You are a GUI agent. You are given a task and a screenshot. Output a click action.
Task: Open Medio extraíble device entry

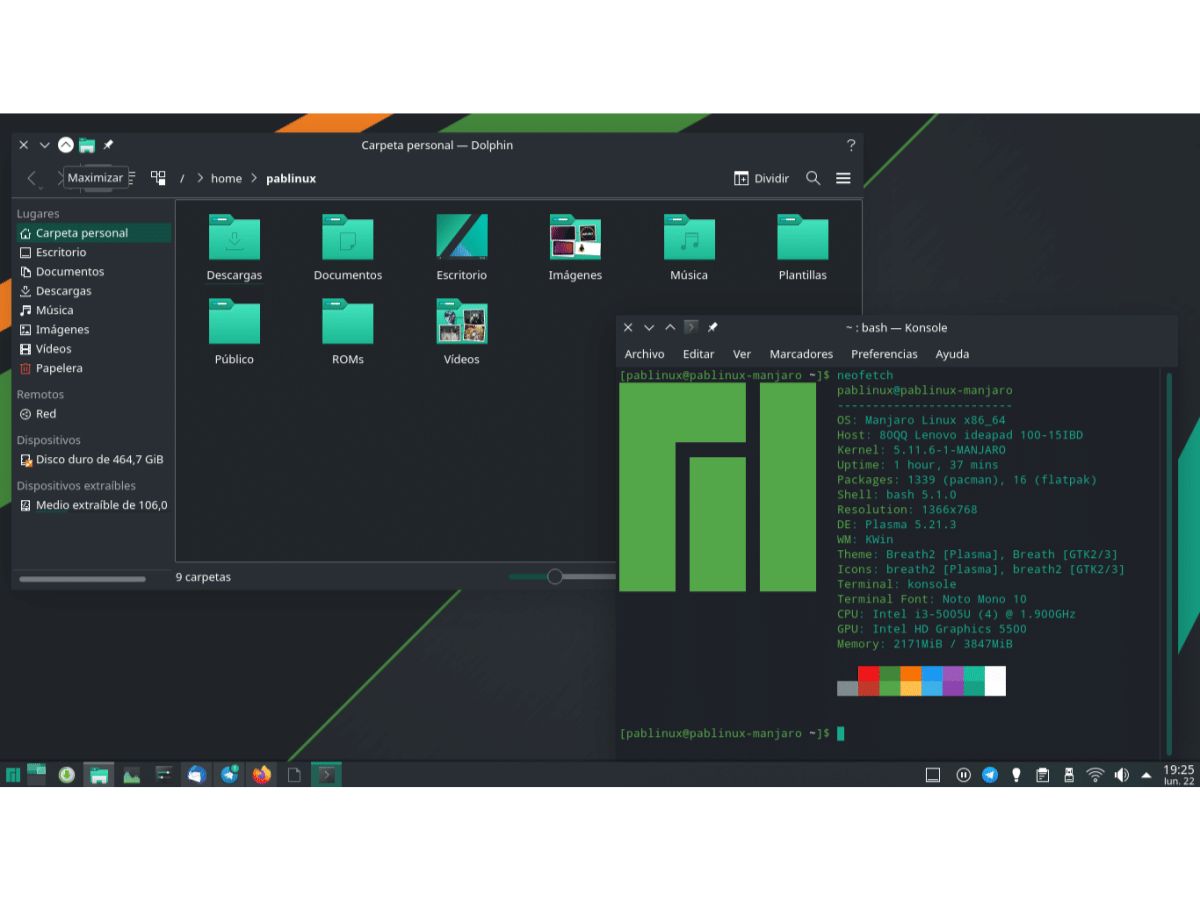(93, 505)
